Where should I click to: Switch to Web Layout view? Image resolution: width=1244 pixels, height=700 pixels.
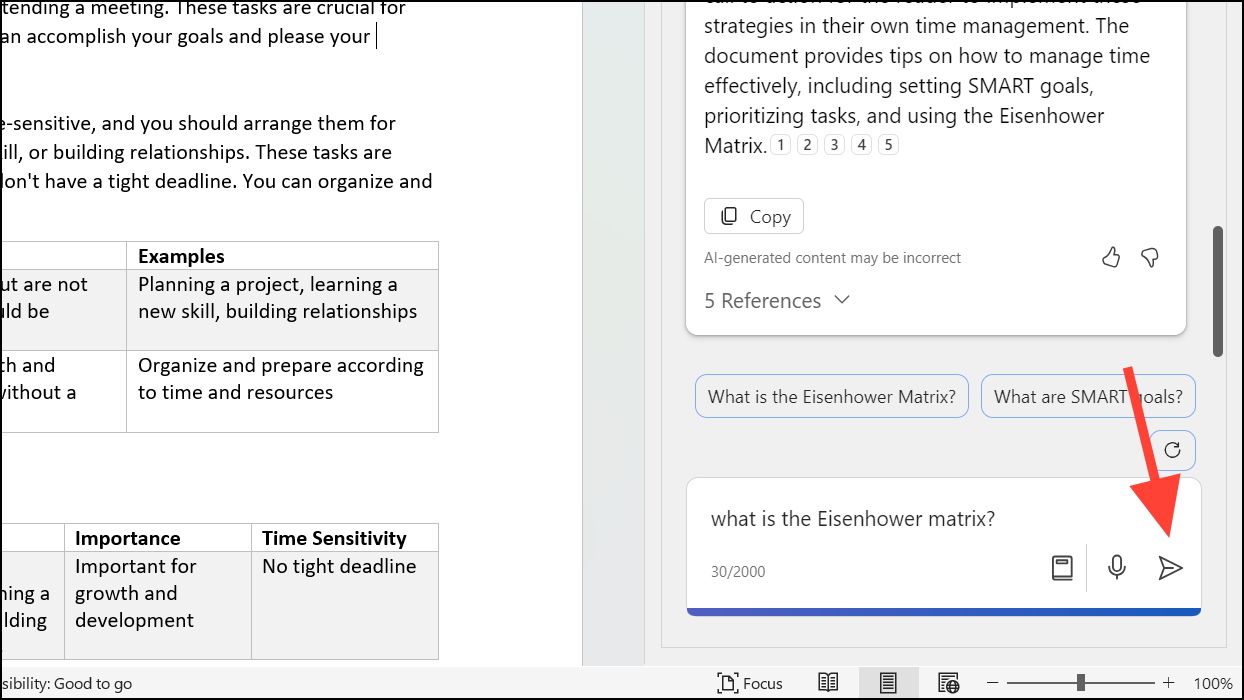(948, 683)
